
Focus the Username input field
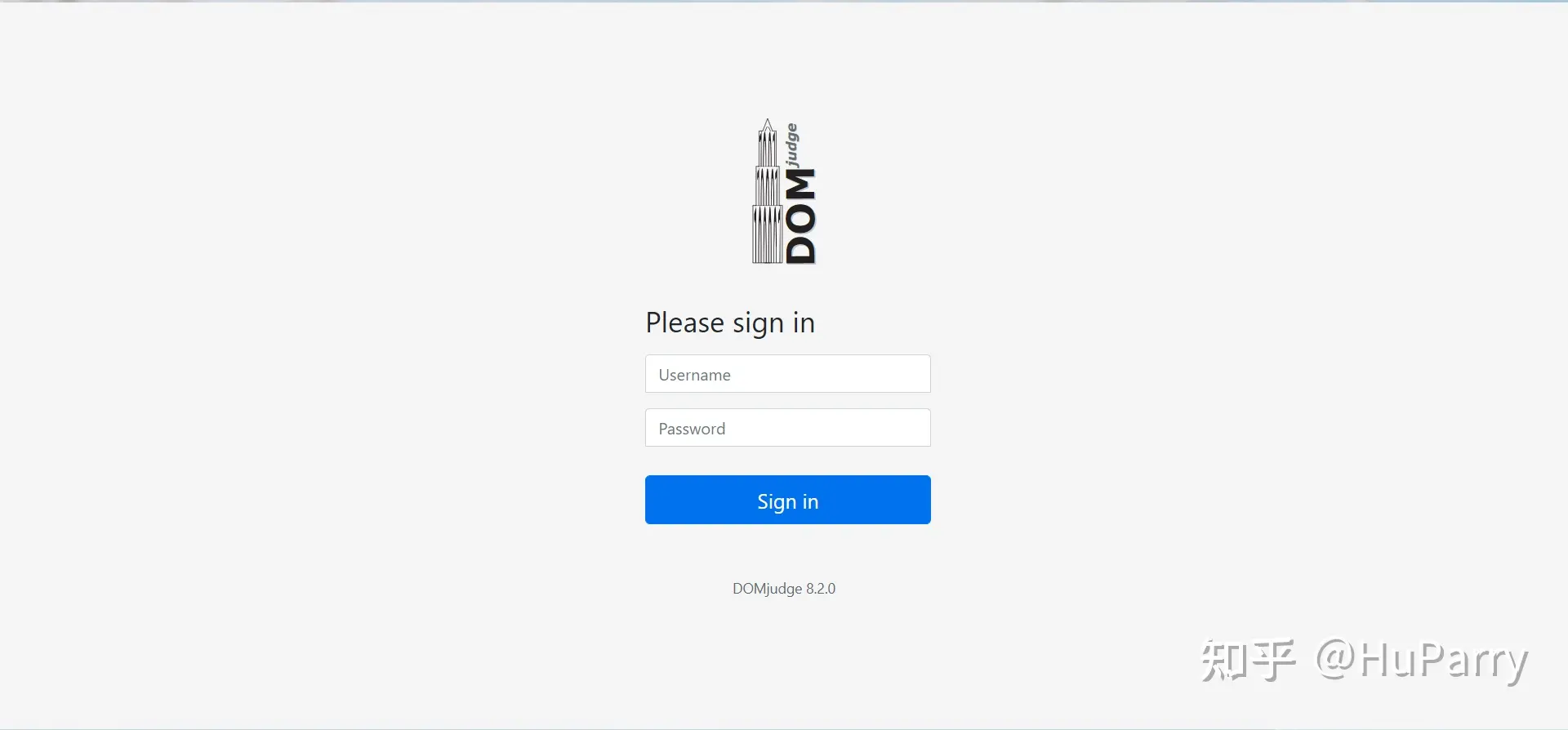click(787, 374)
